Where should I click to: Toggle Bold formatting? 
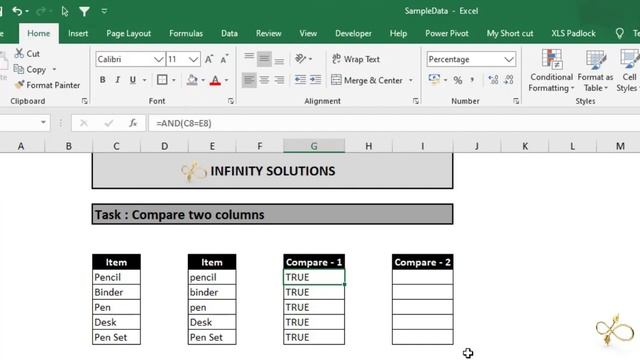102,80
